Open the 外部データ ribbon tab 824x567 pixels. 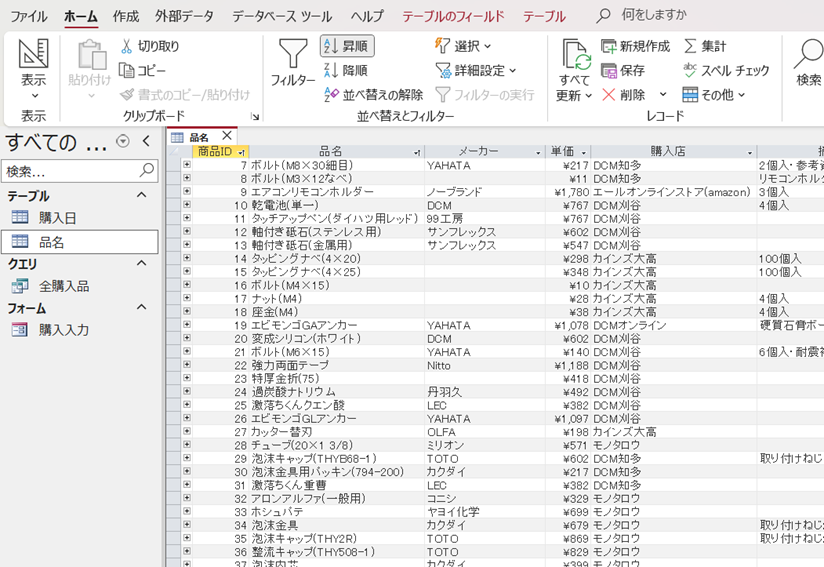[184, 16]
